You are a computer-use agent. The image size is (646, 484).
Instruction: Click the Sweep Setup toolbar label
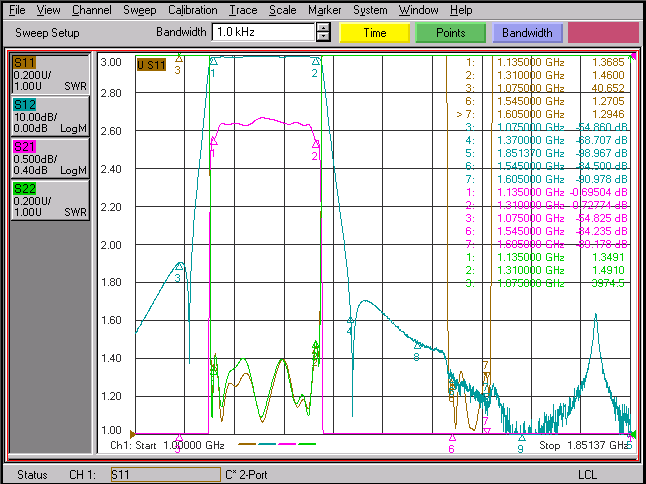point(47,33)
